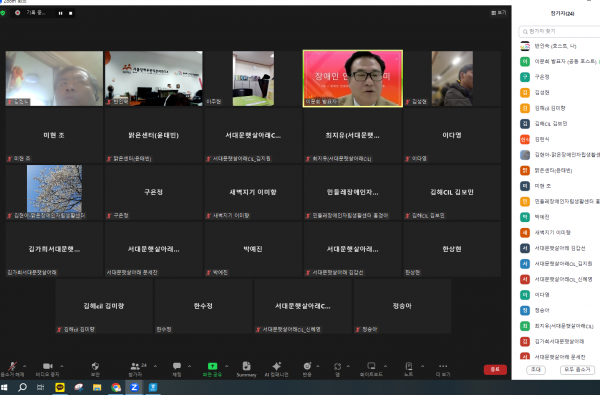Viewport: 600px width, 395px height.
Task: Expand the arrow next to the microphone
Action: [x=24, y=366]
